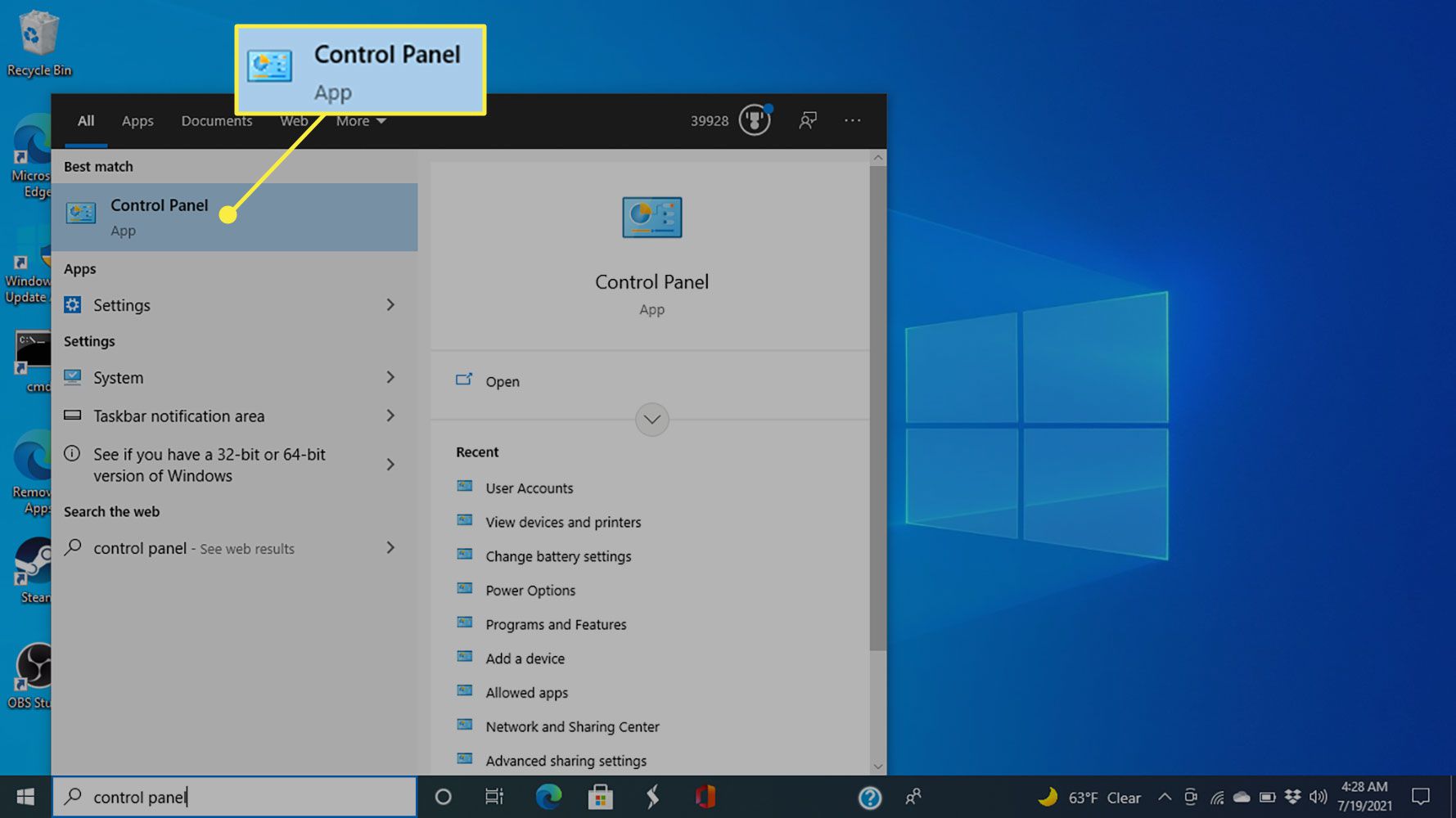This screenshot has width=1456, height=818.
Task: Expand more actions chevron under Open
Action: coord(651,420)
